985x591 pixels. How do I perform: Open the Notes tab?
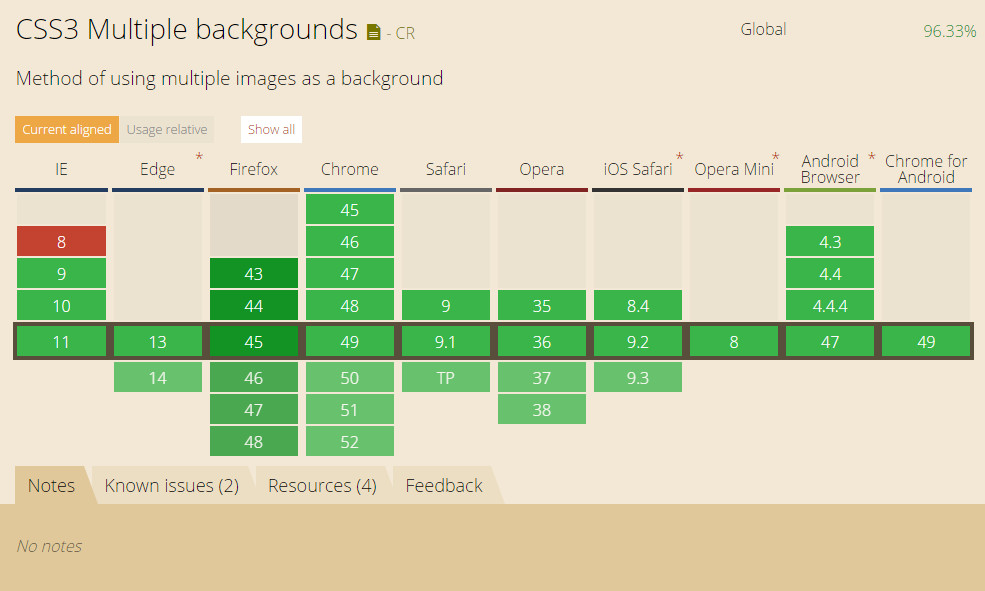[52, 485]
